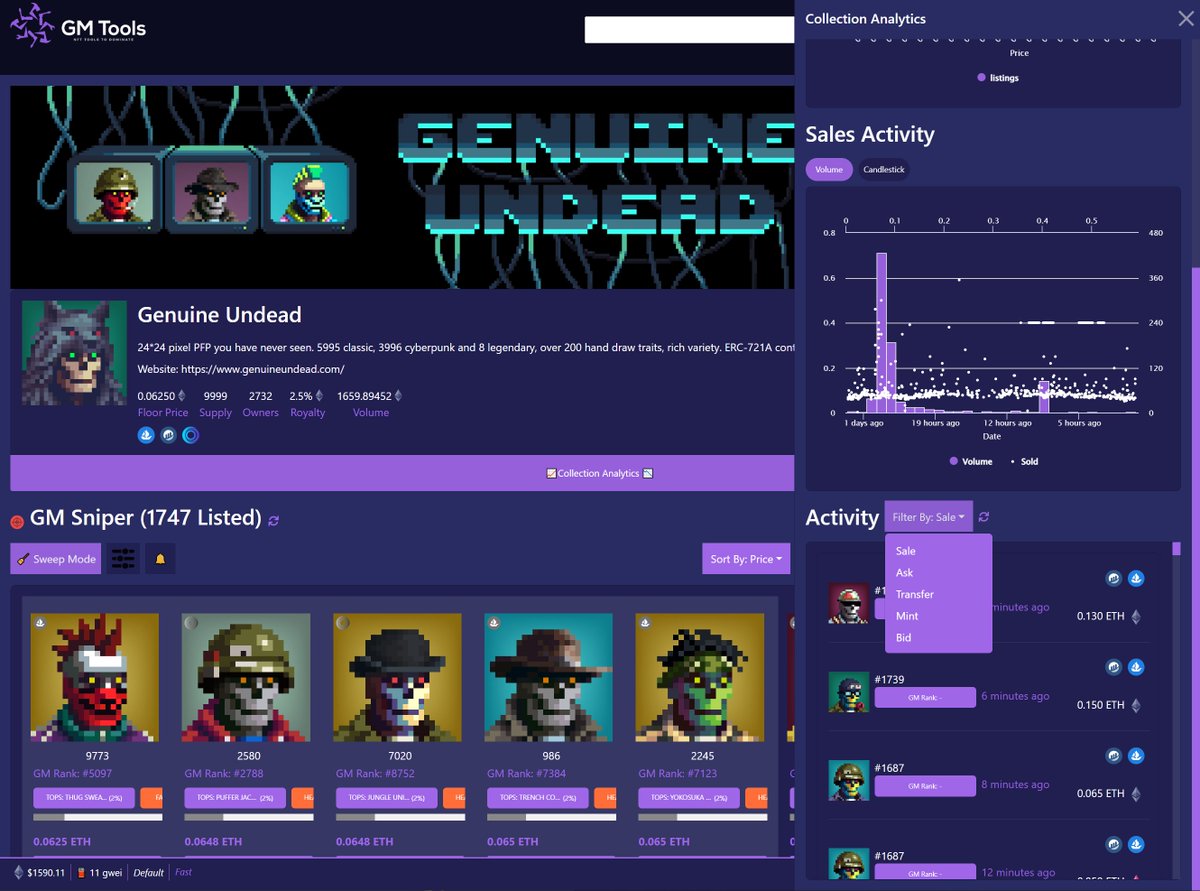Click the ETH symbol beside 0.150 ETH

coord(1135,705)
